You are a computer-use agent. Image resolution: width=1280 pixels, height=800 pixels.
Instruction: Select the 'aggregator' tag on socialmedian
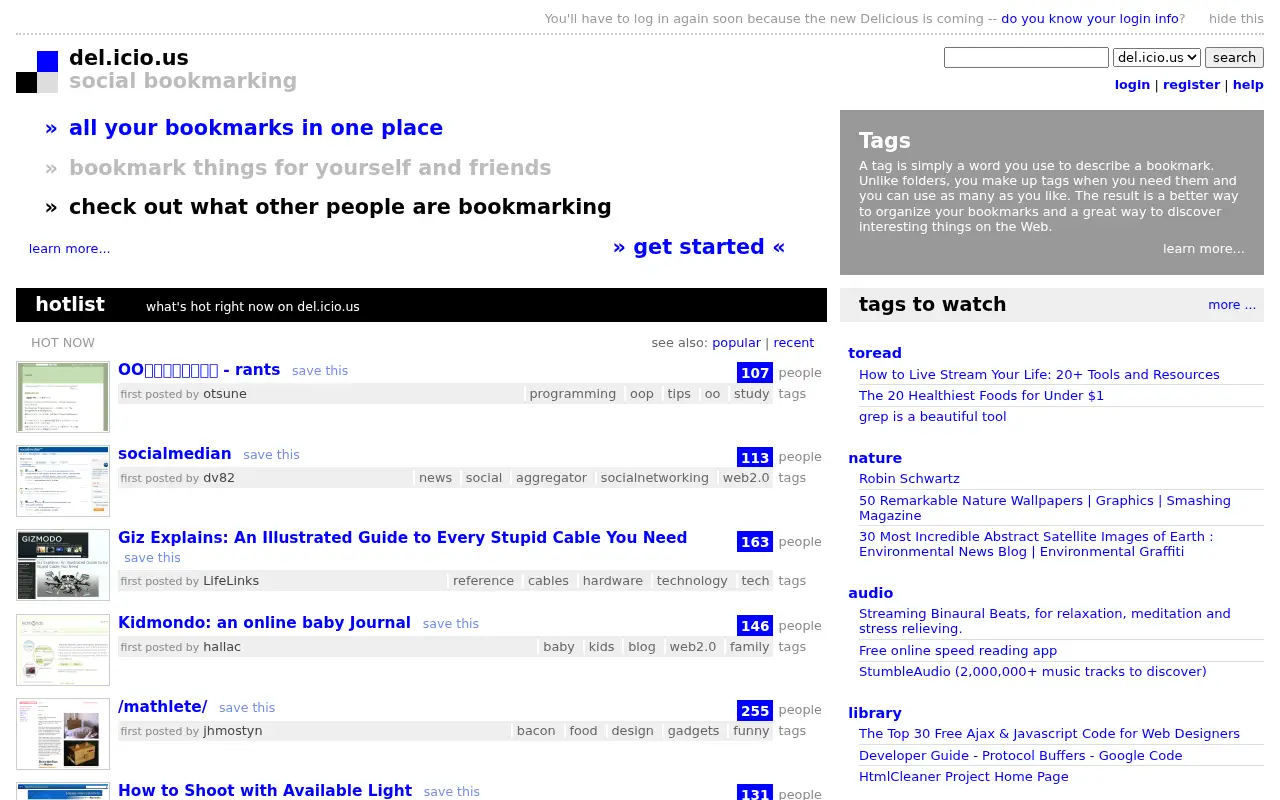[x=551, y=478]
